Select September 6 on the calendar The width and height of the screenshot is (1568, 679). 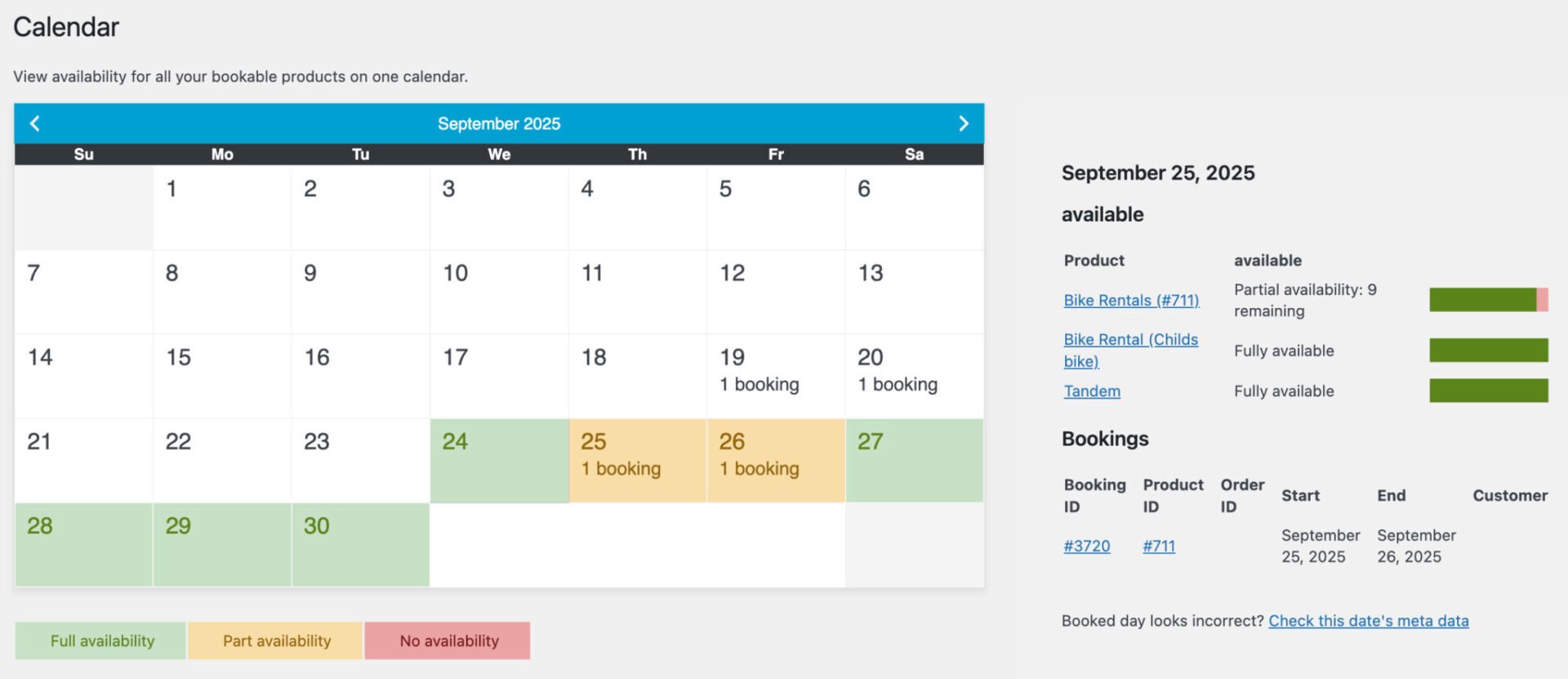pyautogui.click(x=915, y=208)
